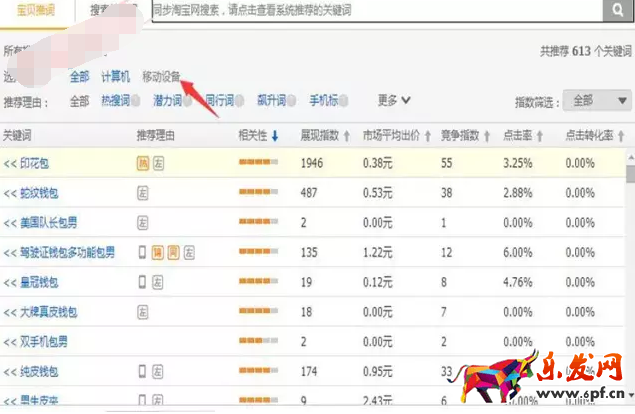Click the 推荐理由 column header
Screen dimensions: 635x414
pos(156,135)
